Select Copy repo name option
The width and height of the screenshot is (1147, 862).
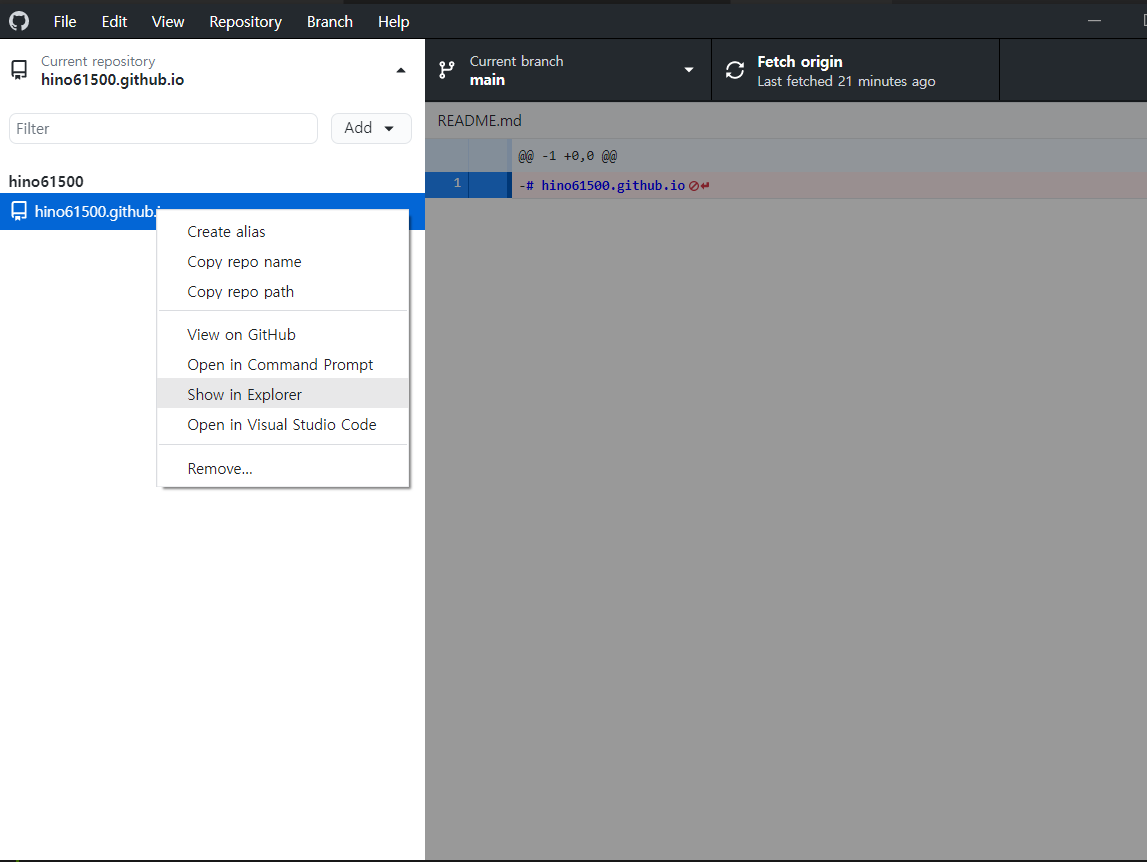click(244, 262)
